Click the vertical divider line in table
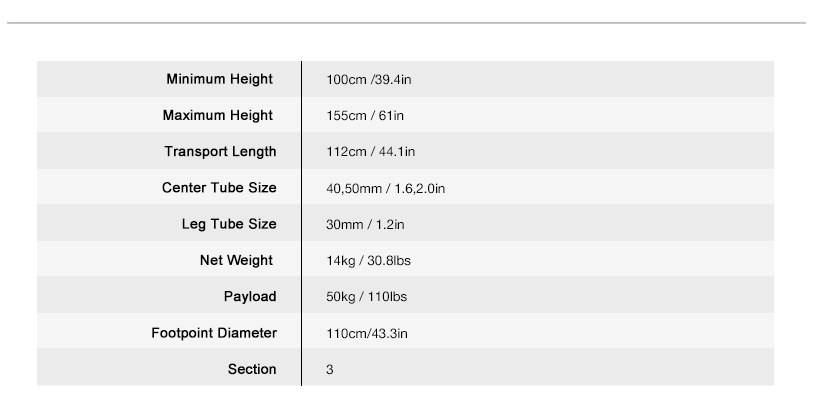Screen dimensions: 817x412 pyautogui.click(x=301, y=223)
